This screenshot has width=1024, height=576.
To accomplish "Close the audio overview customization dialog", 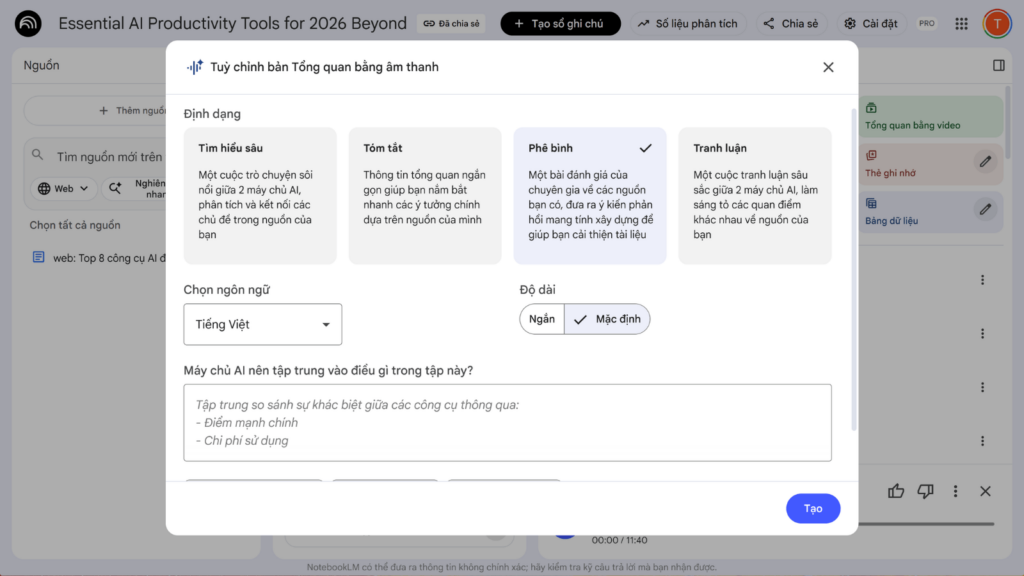I will coord(828,67).
